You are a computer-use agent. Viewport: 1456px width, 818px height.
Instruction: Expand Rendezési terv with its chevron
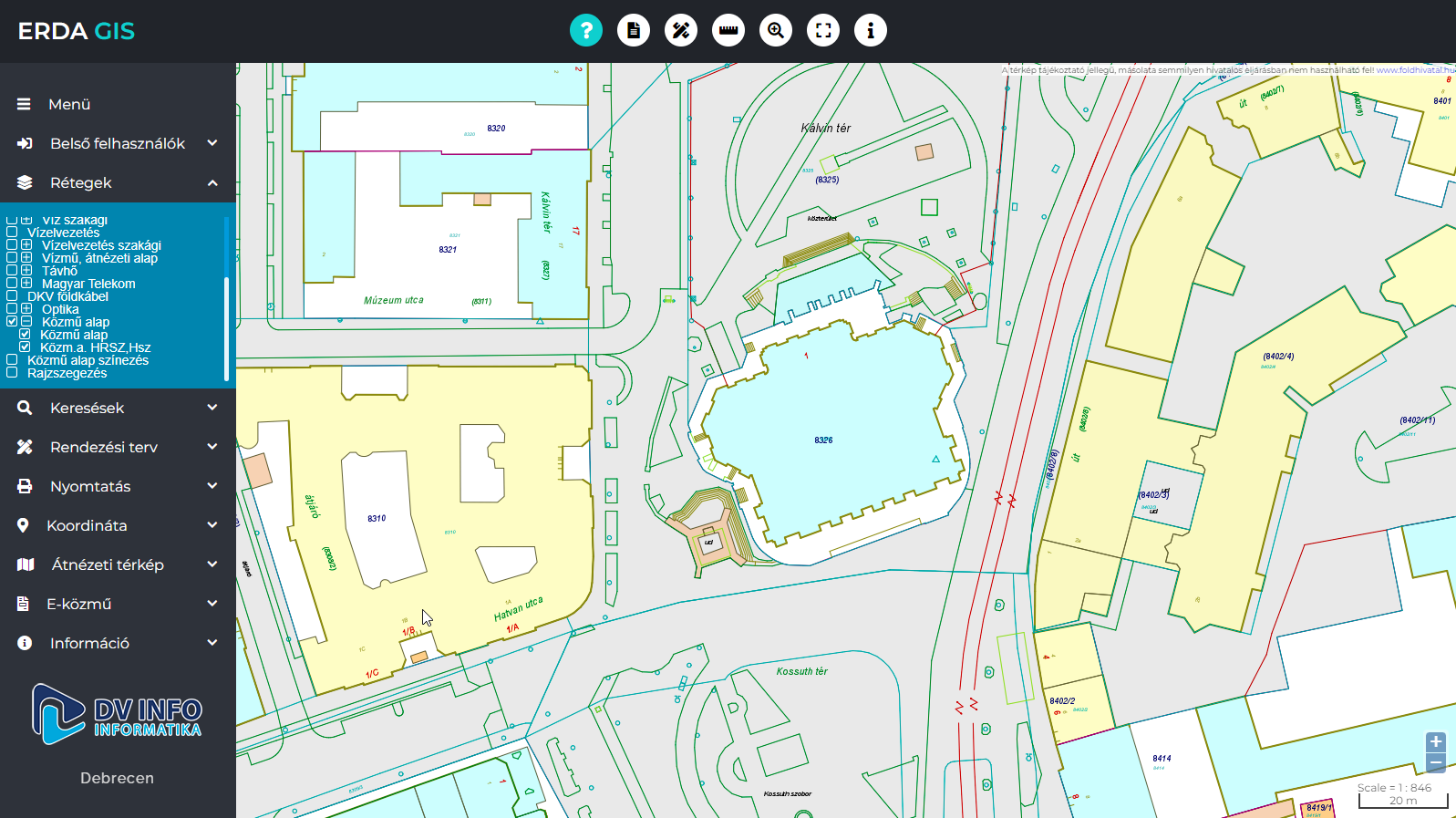[x=212, y=447]
